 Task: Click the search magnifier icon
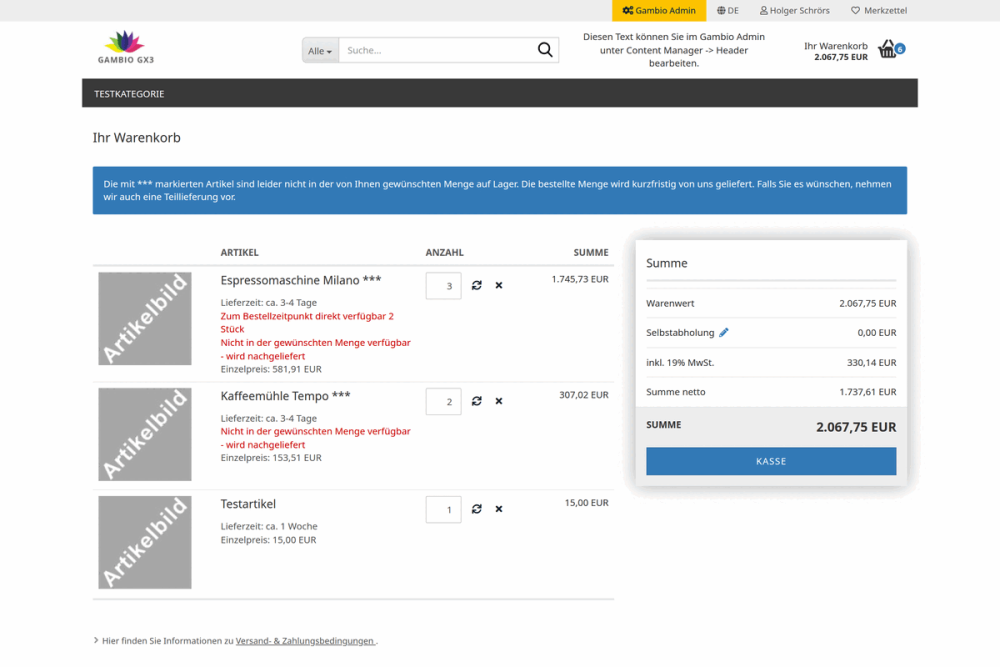click(x=545, y=50)
